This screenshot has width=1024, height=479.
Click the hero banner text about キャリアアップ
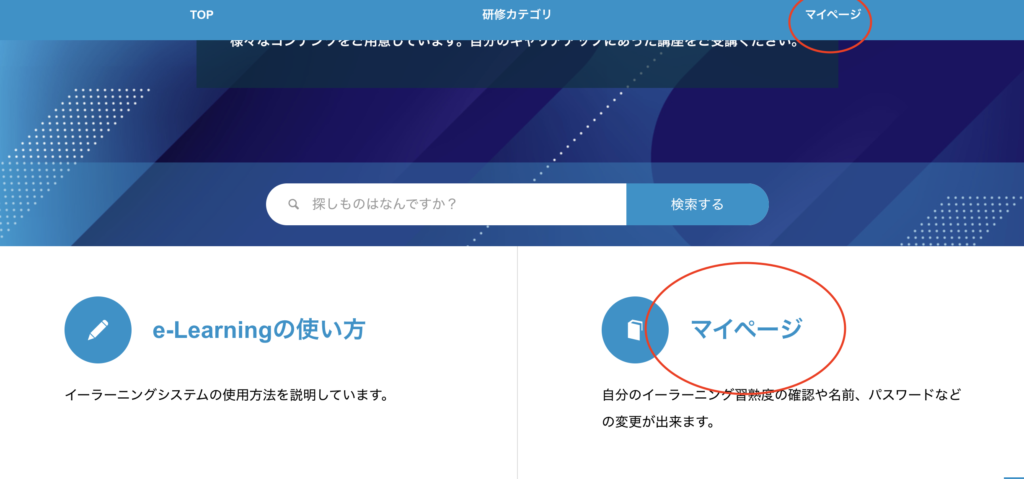click(x=516, y=45)
